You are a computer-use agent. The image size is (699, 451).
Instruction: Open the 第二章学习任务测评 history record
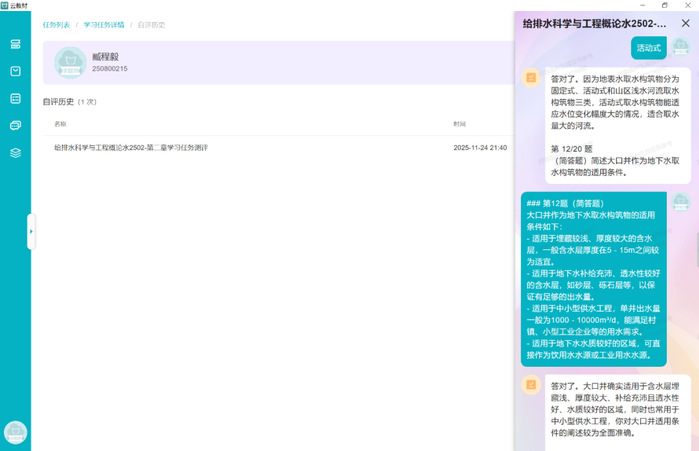click(131, 147)
